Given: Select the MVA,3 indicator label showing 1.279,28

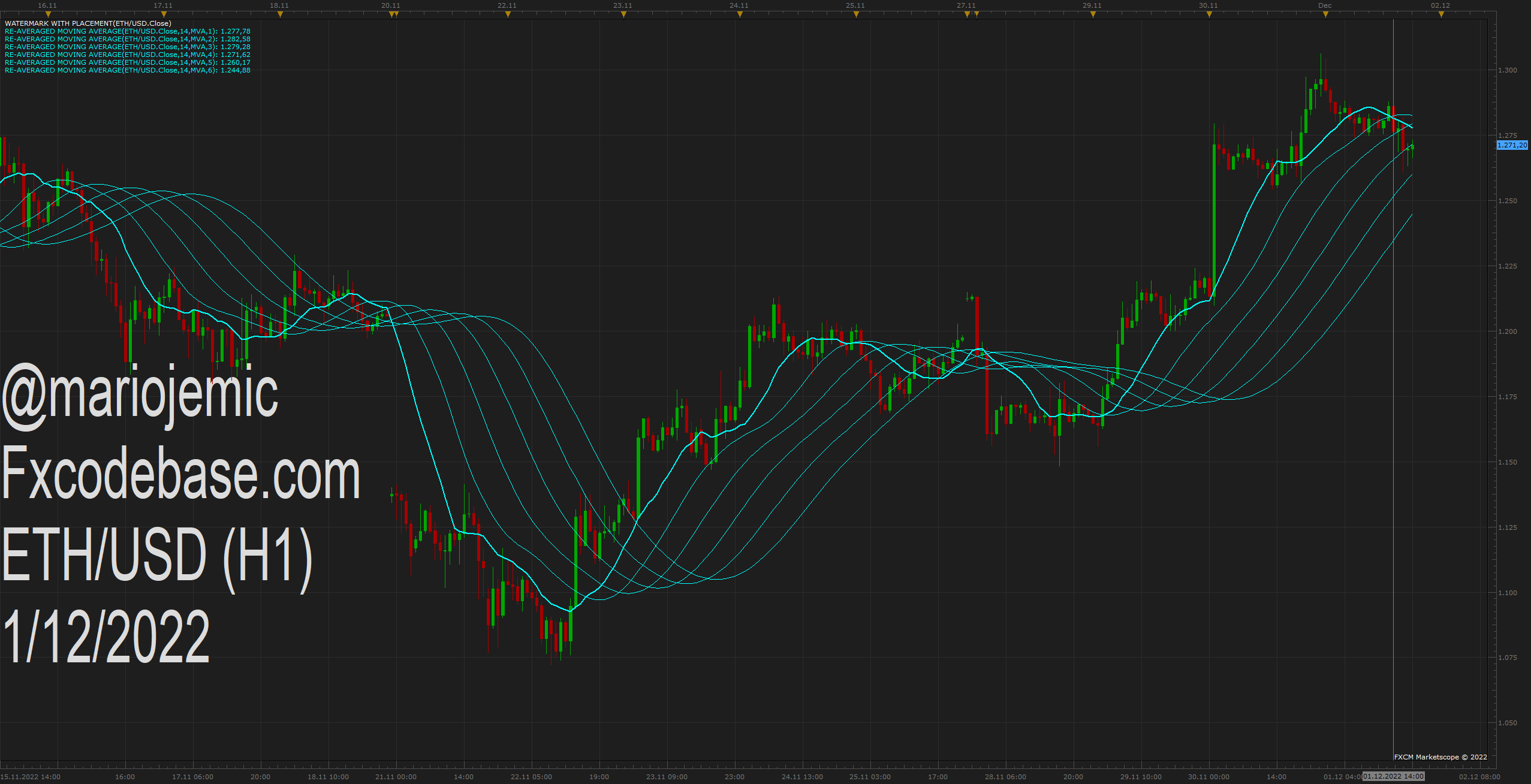Looking at the screenshot, I should pos(128,47).
